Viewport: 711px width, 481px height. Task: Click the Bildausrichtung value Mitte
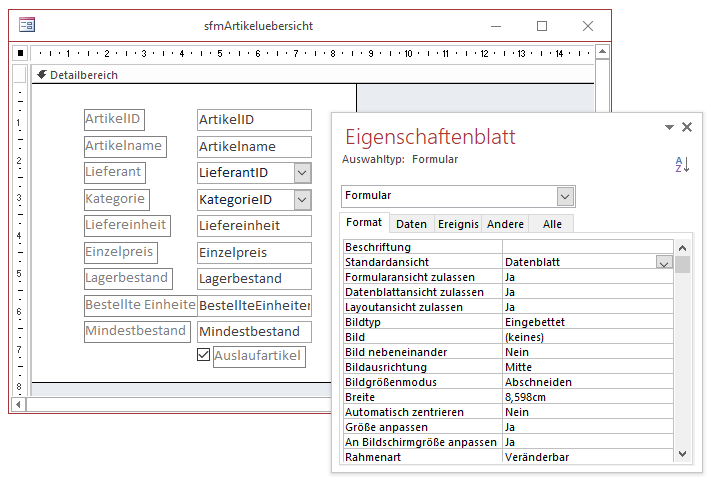(587, 367)
